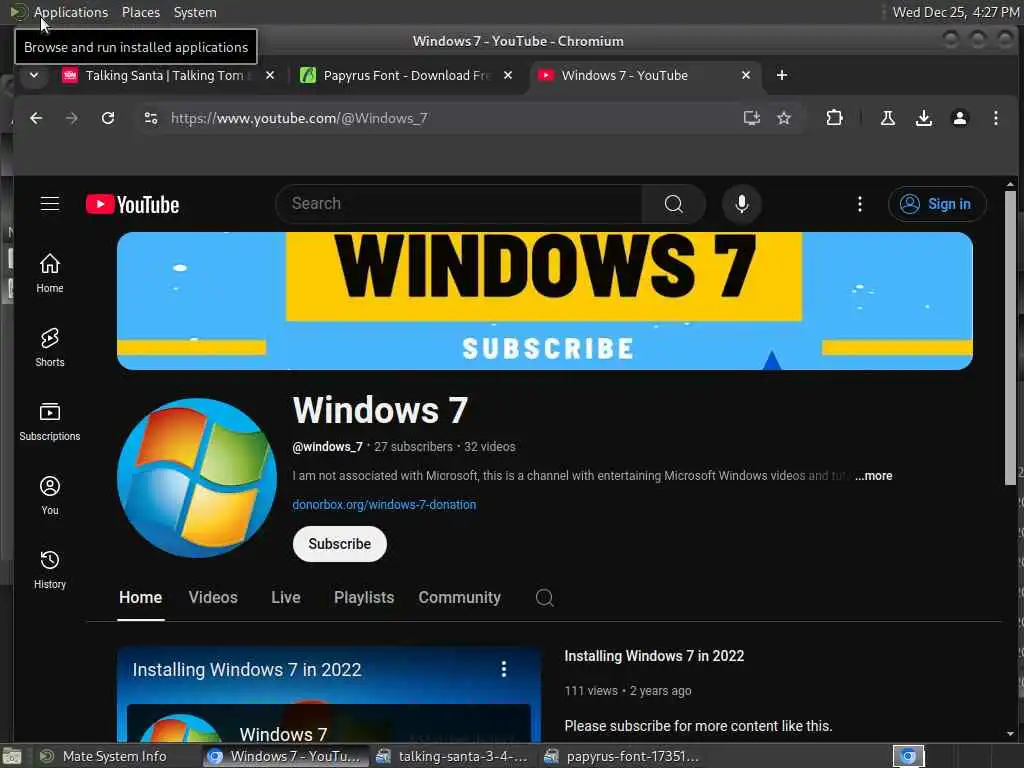This screenshot has width=1024, height=768.
Task: Open the channel Community tab
Action: [x=459, y=597]
